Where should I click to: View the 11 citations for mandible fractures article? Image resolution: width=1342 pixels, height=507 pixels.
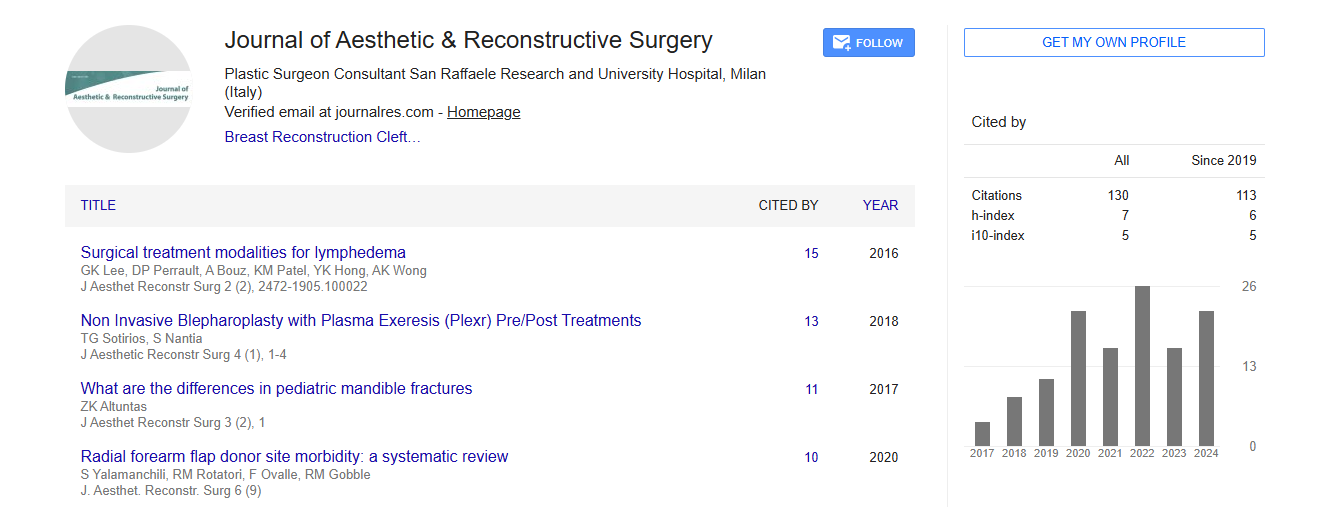point(811,390)
